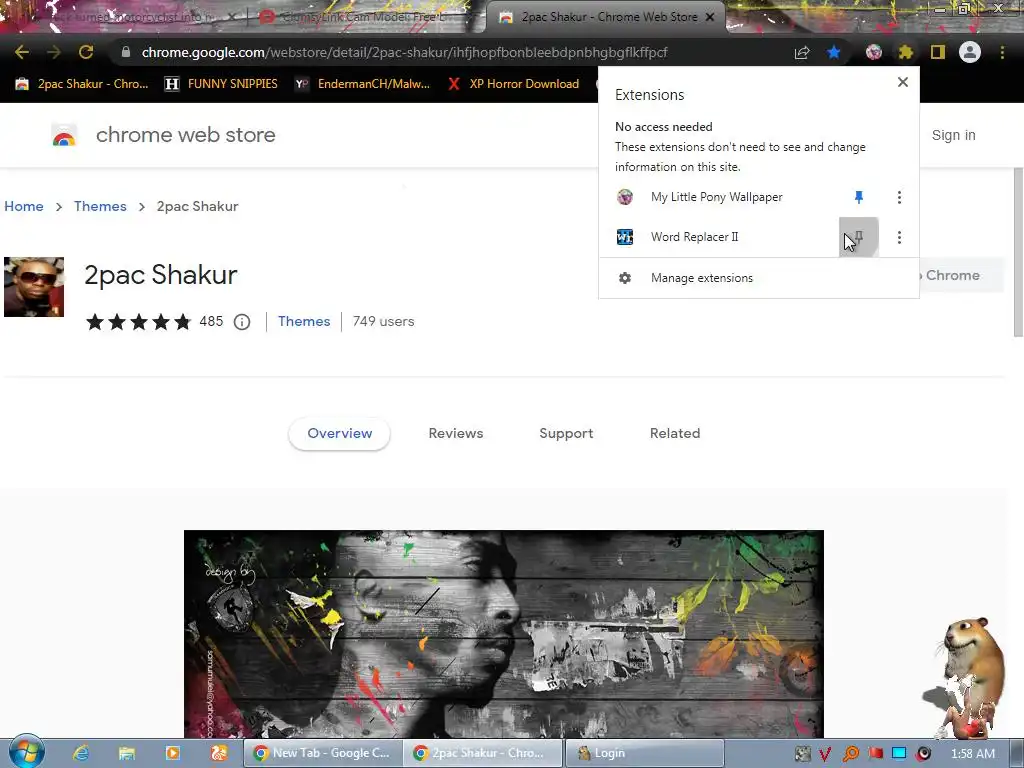Click the browser back arrow
The width and height of the screenshot is (1024, 768).
coord(22,52)
